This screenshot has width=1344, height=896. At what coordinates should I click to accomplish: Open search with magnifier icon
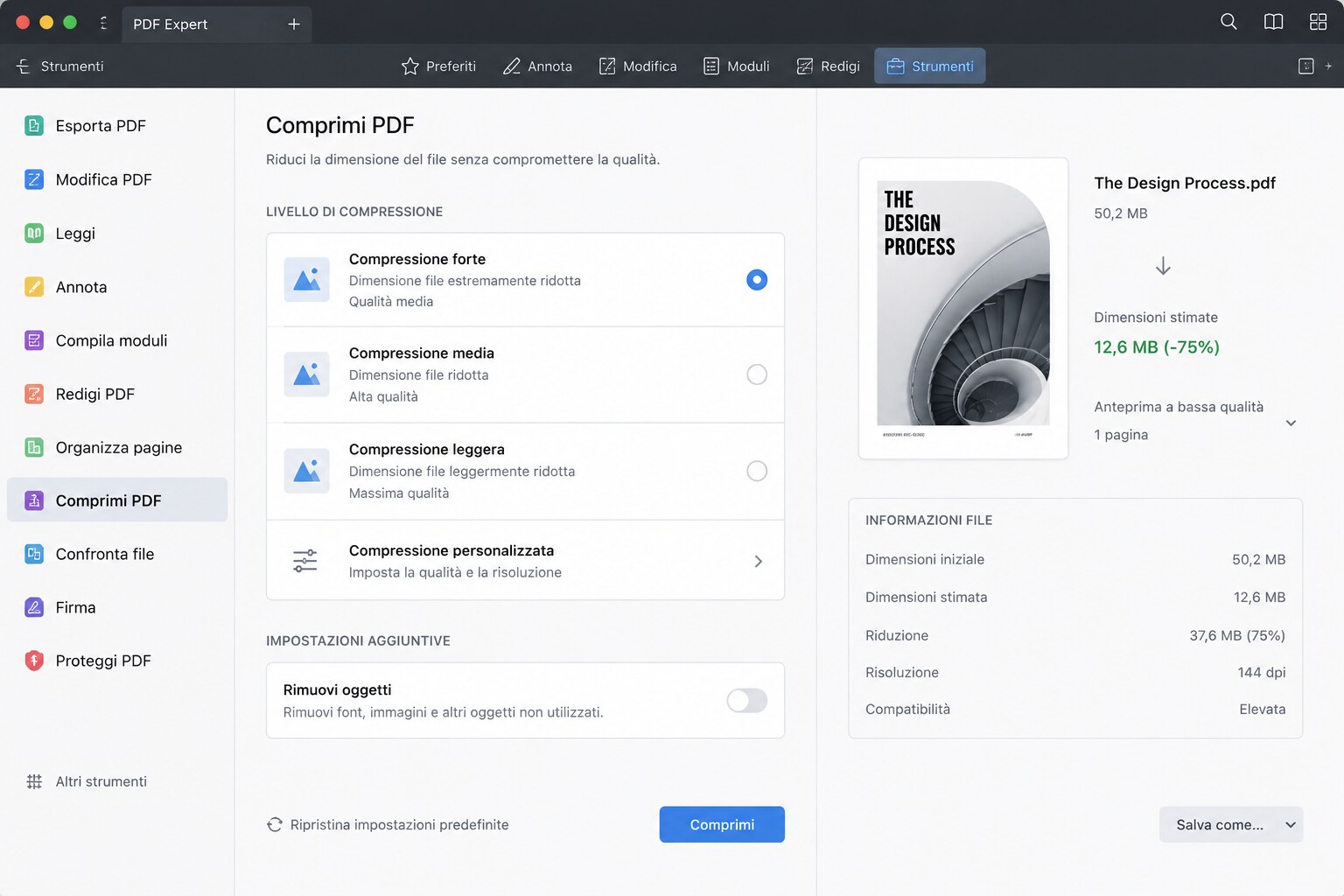click(1228, 22)
